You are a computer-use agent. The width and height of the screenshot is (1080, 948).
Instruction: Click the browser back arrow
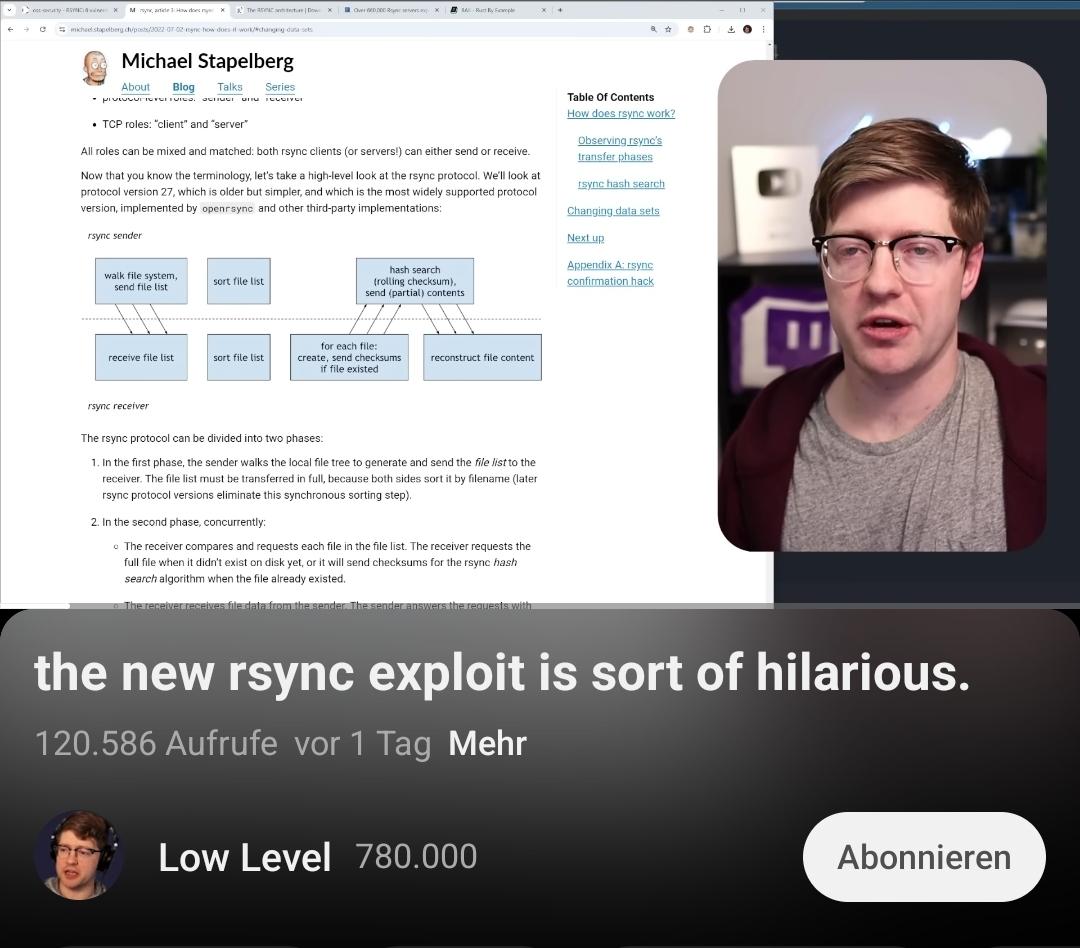tap(10, 30)
